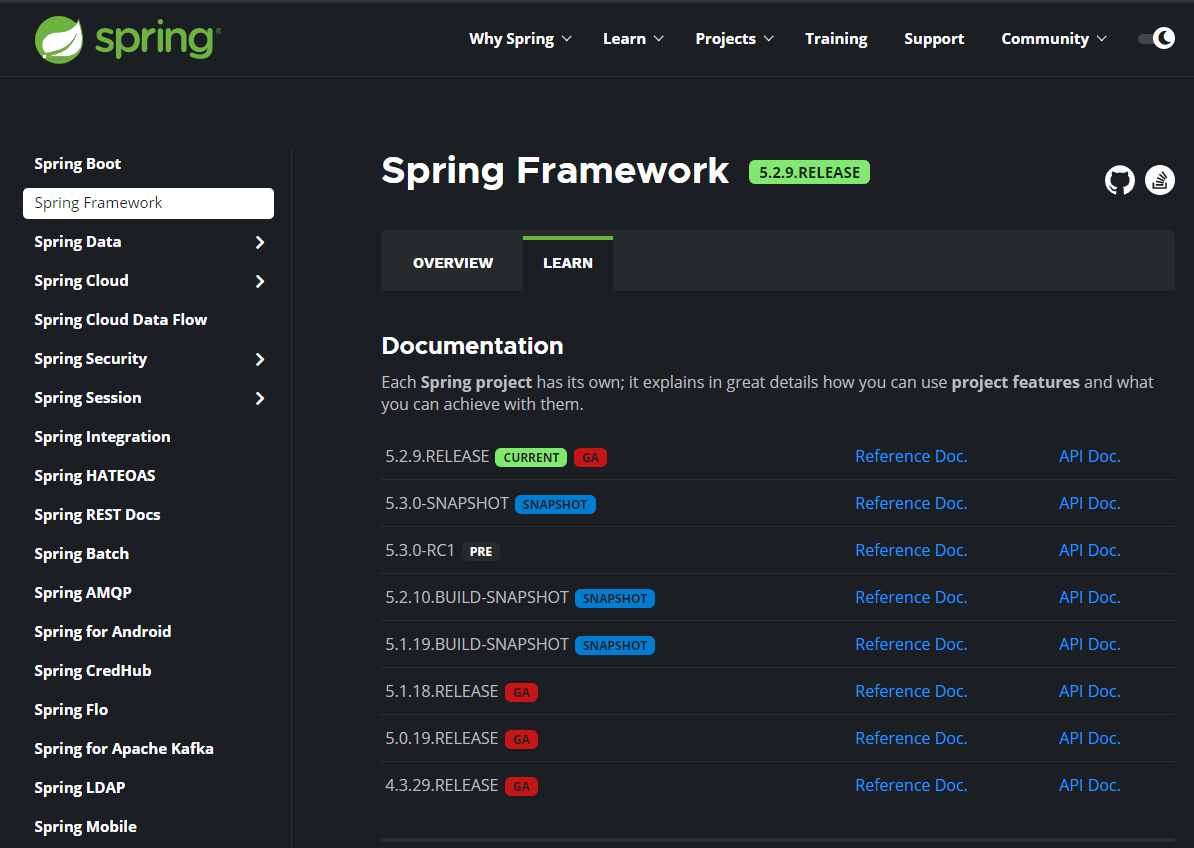Viewport: 1194px width, 848px height.
Task: Open the Community dropdown menu
Action: tap(1053, 39)
